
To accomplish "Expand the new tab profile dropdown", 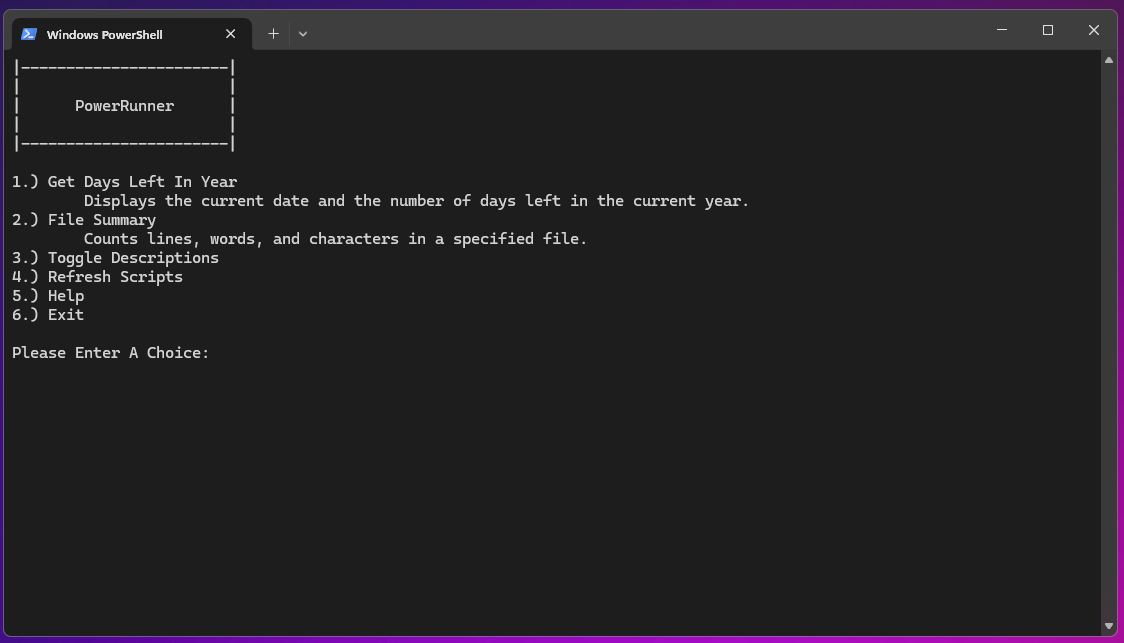I will pos(303,34).
